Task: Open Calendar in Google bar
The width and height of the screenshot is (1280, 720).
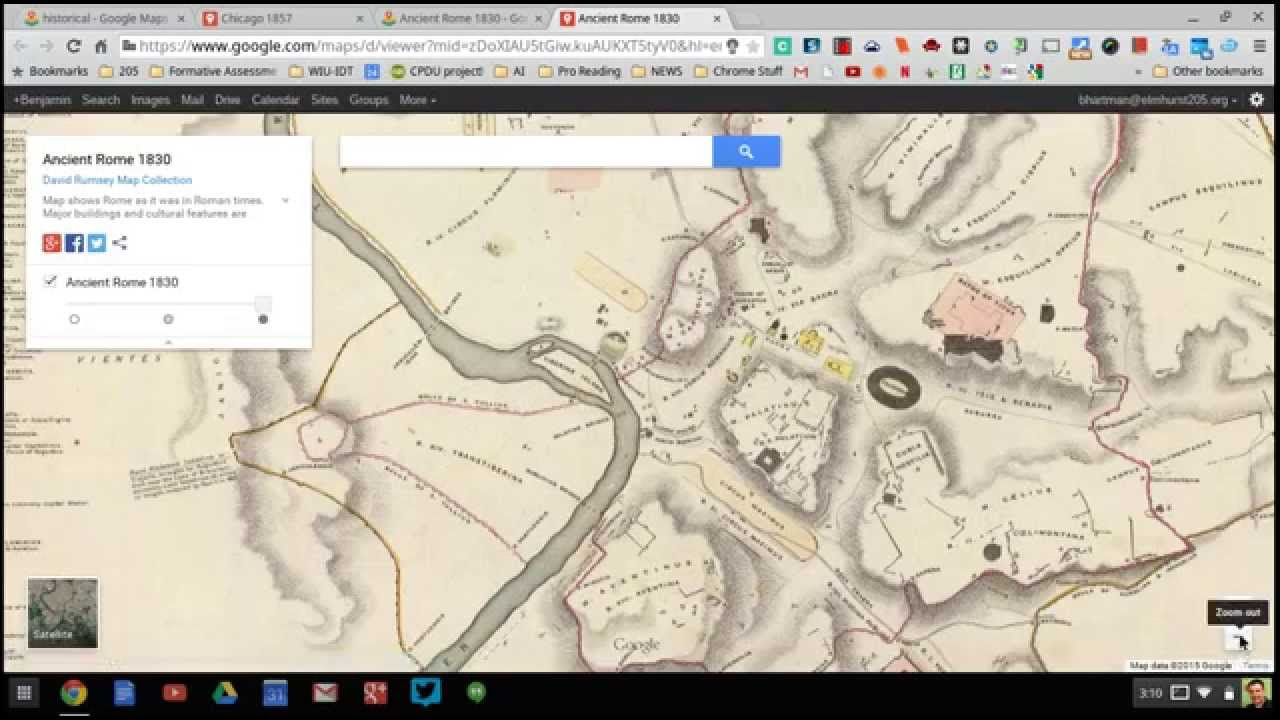Action: (x=275, y=100)
